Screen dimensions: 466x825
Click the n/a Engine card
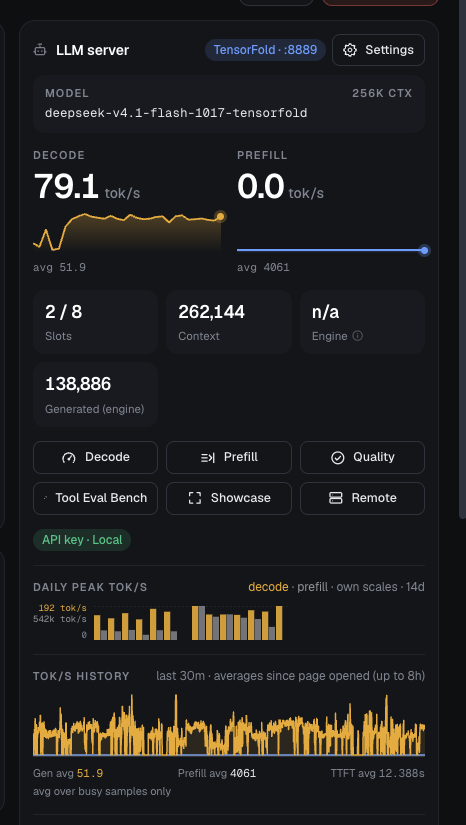[362, 321]
